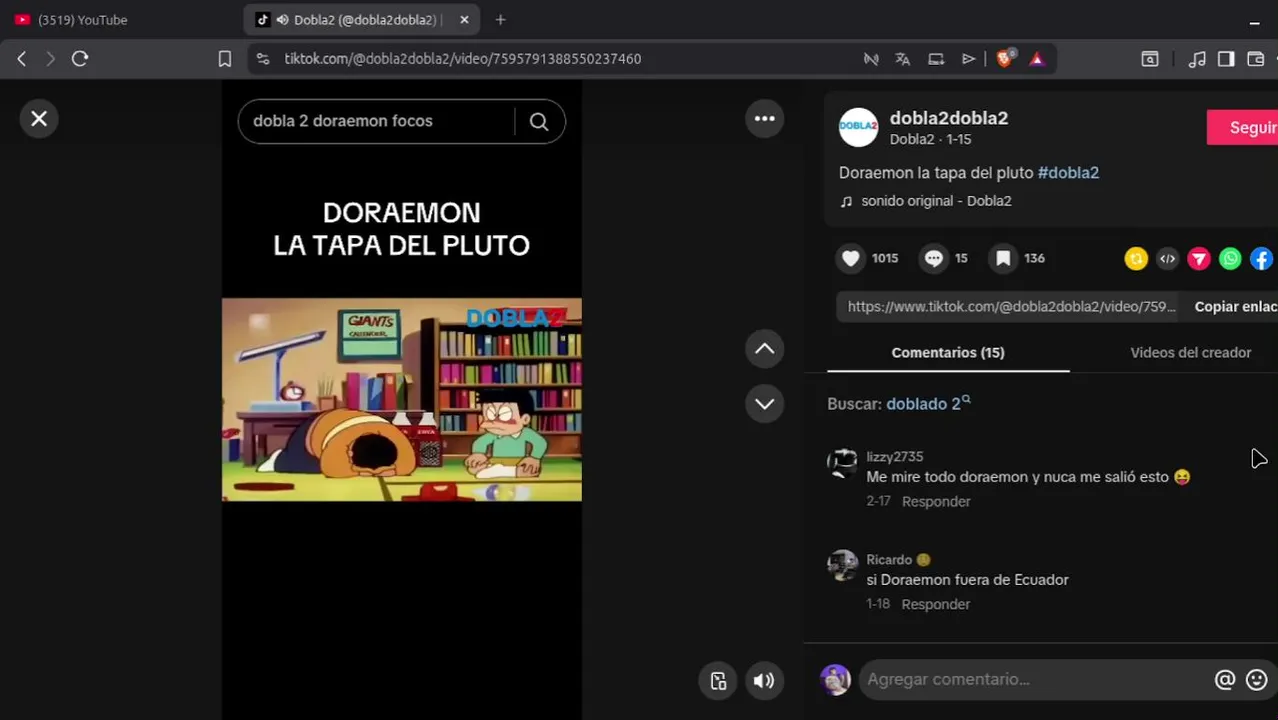Click the tab search icon in toolbar

pos(1150,59)
